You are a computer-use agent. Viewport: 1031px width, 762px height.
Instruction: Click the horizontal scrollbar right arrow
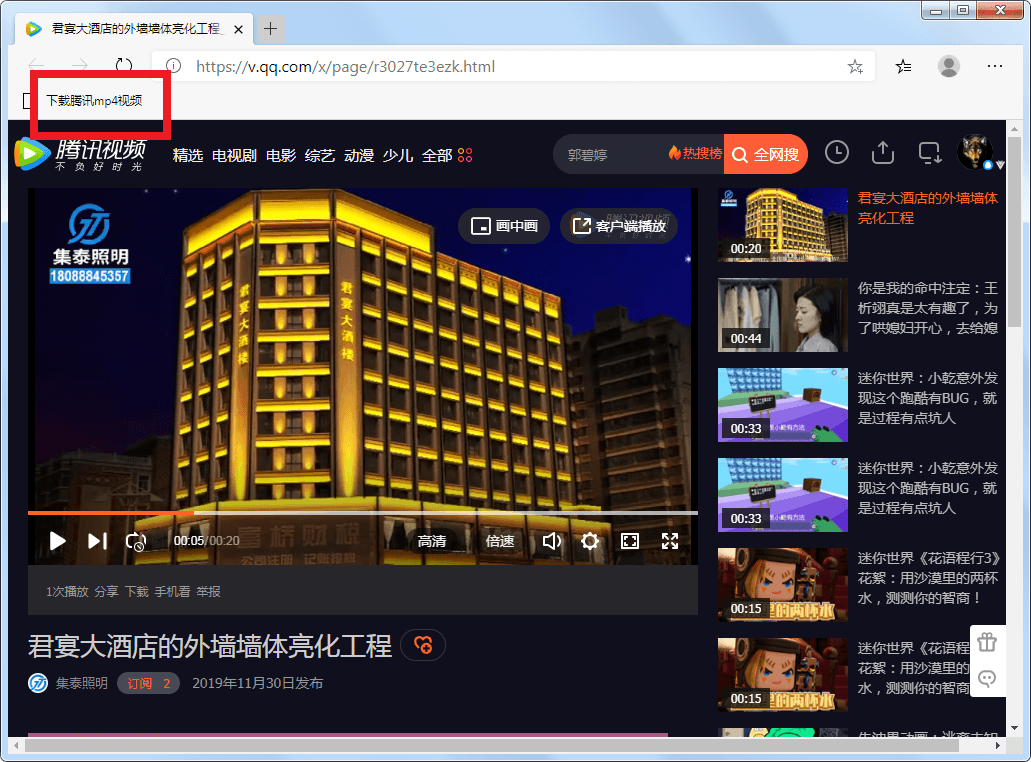click(x=998, y=746)
